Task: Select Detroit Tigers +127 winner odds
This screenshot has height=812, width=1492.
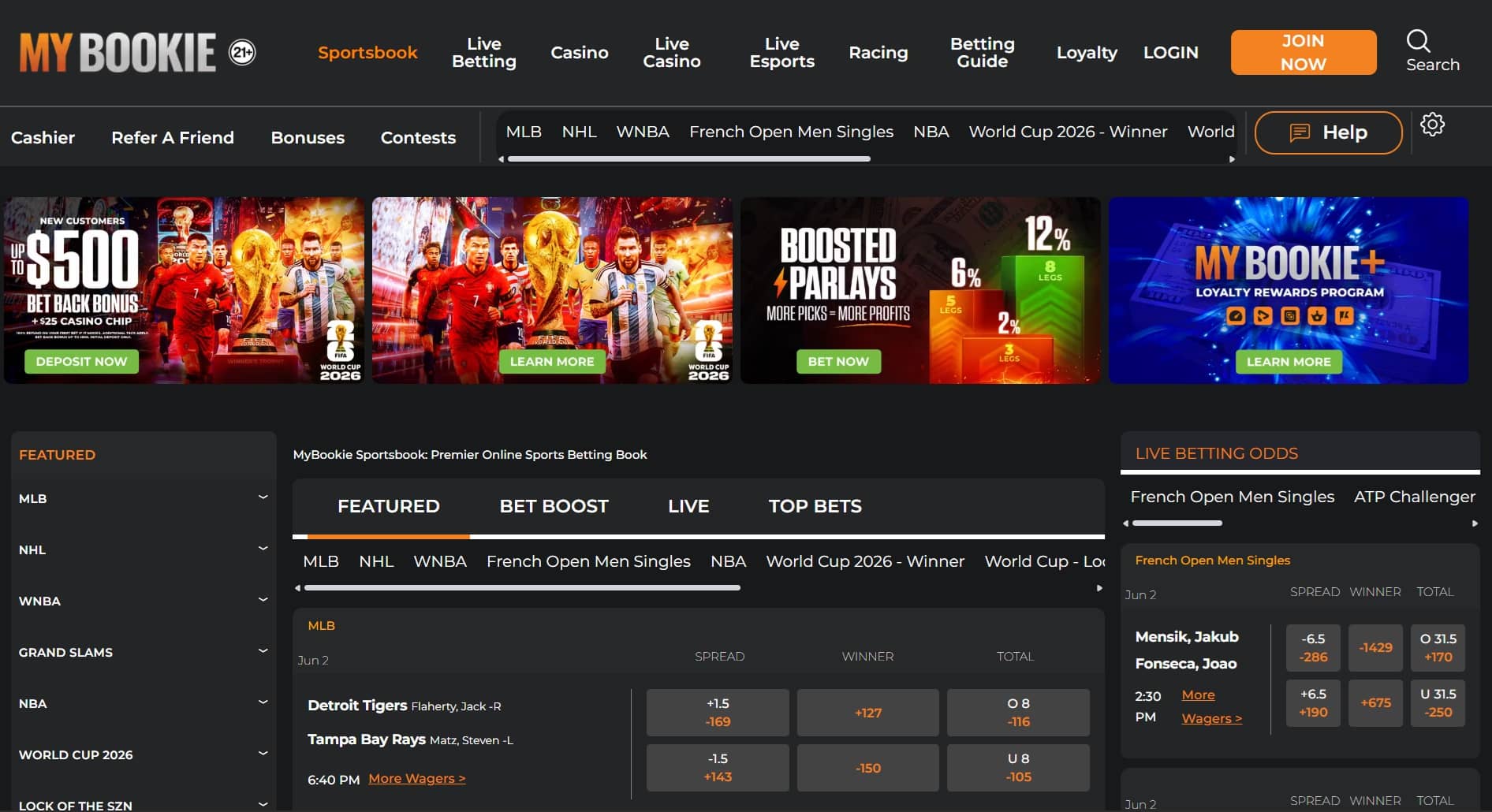Action: 867,712
